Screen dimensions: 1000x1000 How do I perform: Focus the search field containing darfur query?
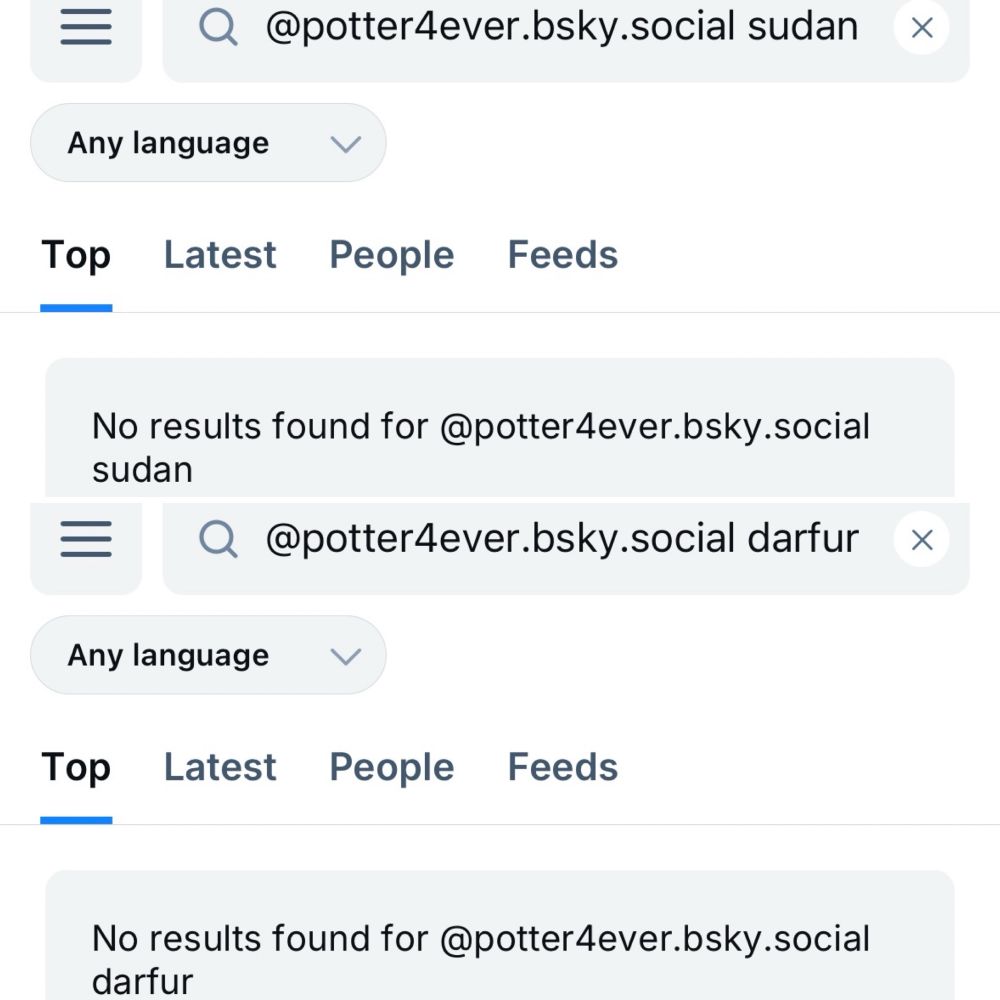tap(560, 540)
